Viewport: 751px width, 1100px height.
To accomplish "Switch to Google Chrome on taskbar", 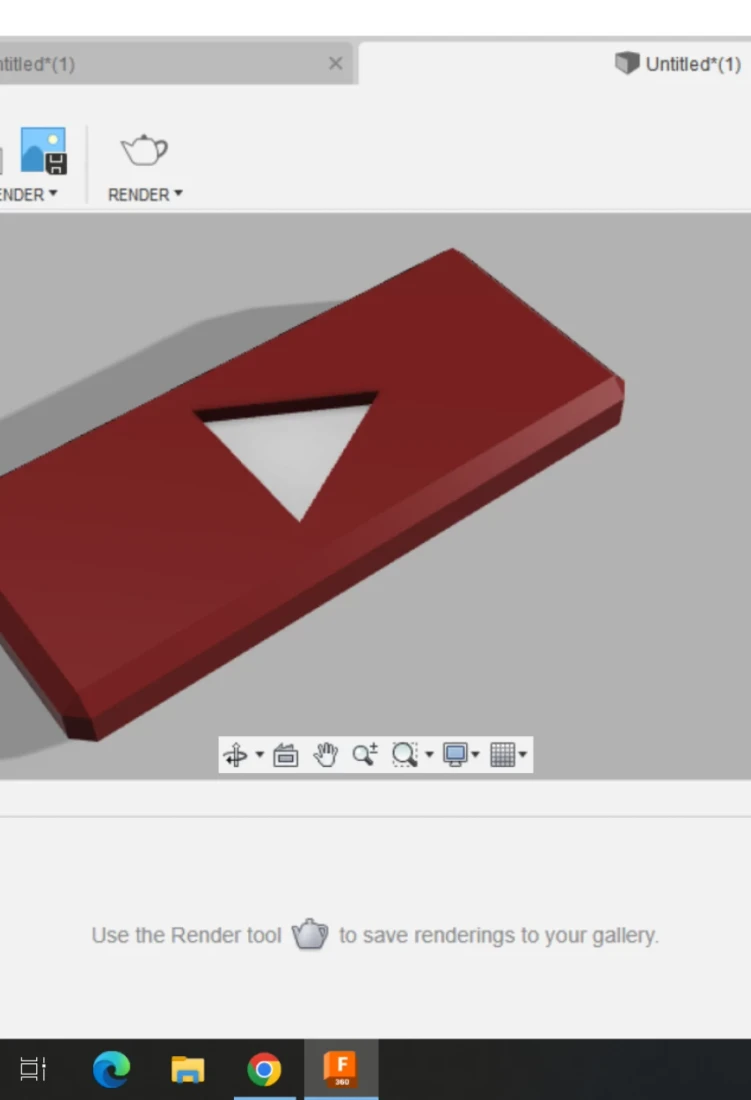I will coord(264,1069).
